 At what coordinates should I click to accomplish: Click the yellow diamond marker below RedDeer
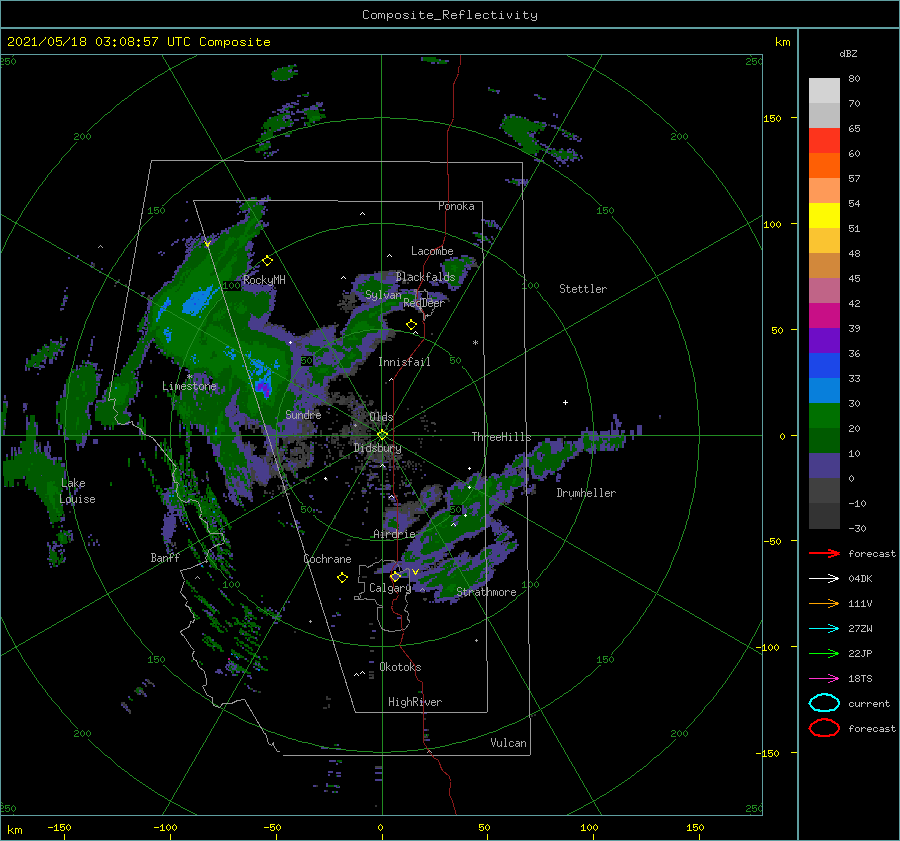411,324
